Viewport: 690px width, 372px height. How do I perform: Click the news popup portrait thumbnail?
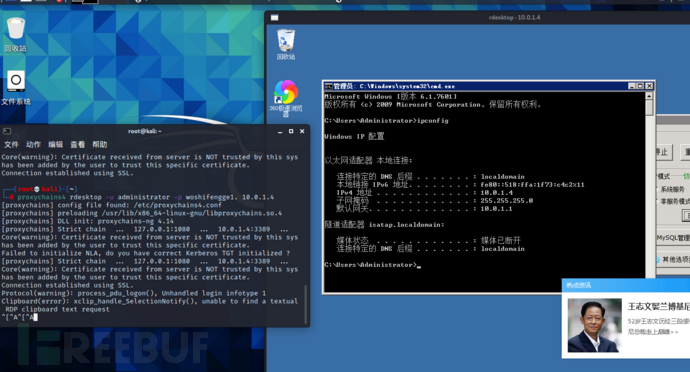595,325
